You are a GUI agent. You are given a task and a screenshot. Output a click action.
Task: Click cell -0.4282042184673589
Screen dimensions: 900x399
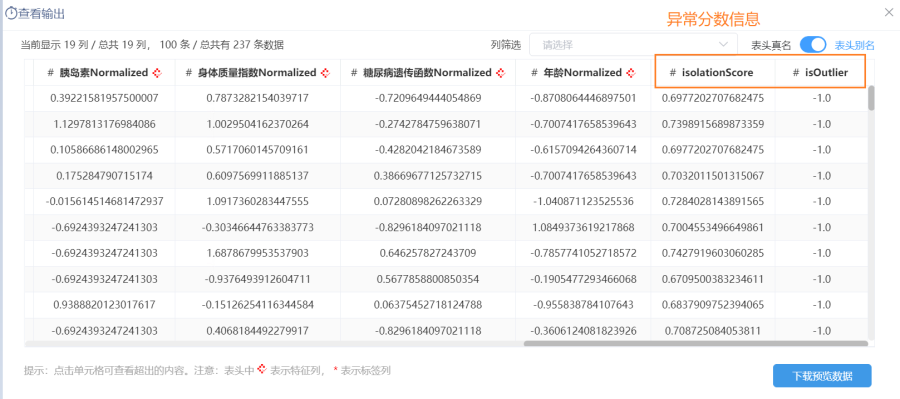point(428,150)
